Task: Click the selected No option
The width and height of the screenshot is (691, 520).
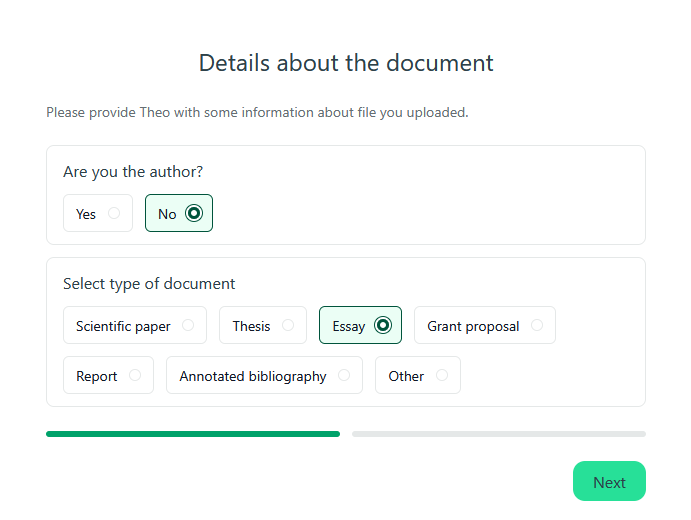Action: pos(179,213)
